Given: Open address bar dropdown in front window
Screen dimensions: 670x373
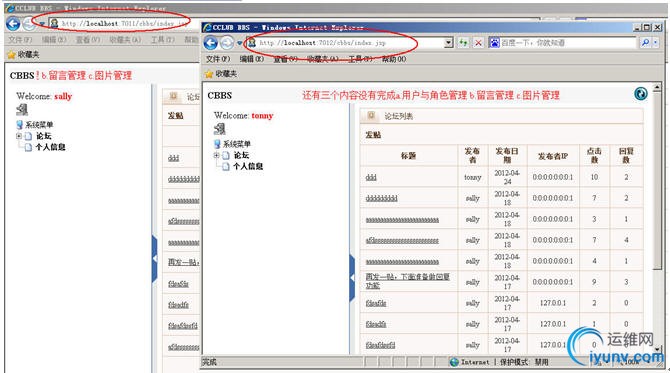Looking at the screenshot, I should [x=448, y=43].
